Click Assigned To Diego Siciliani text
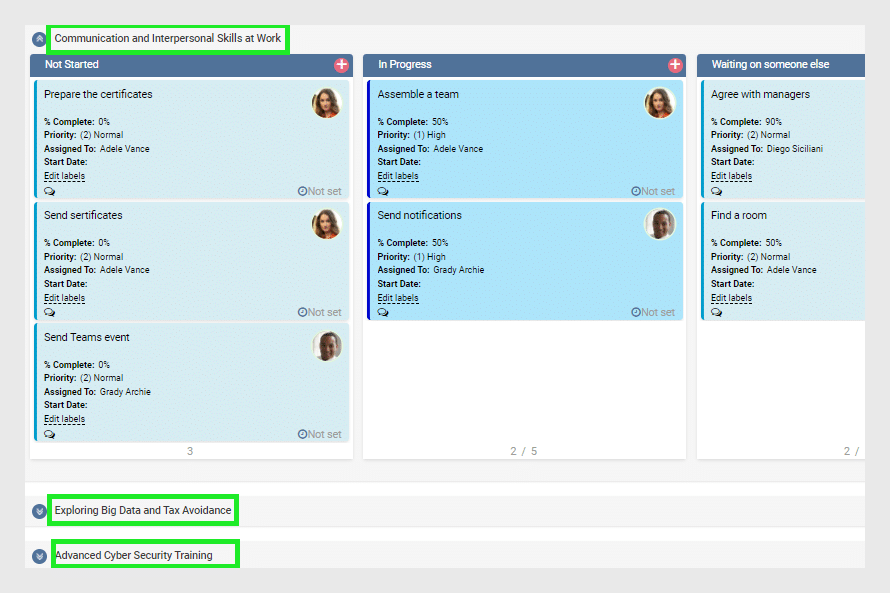The image size is (890, 593). point(766,149)
